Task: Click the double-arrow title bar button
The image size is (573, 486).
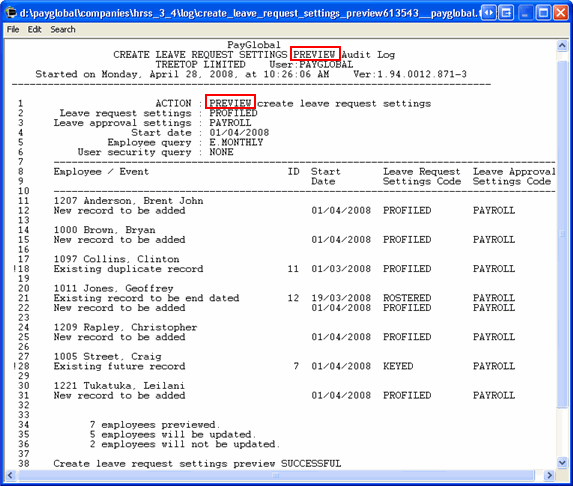Action: [489, 13]
